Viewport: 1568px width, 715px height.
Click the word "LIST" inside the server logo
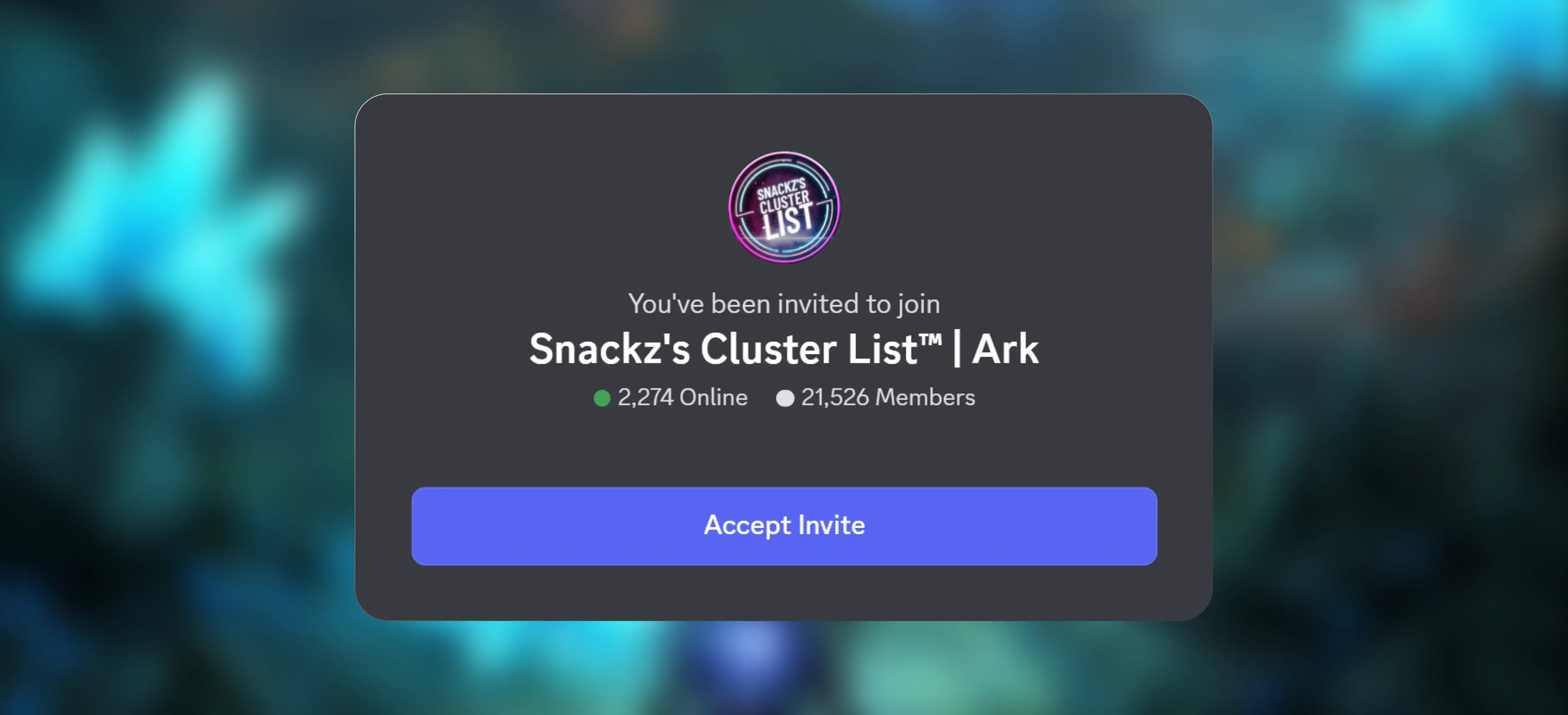click(x=788, y=221)
